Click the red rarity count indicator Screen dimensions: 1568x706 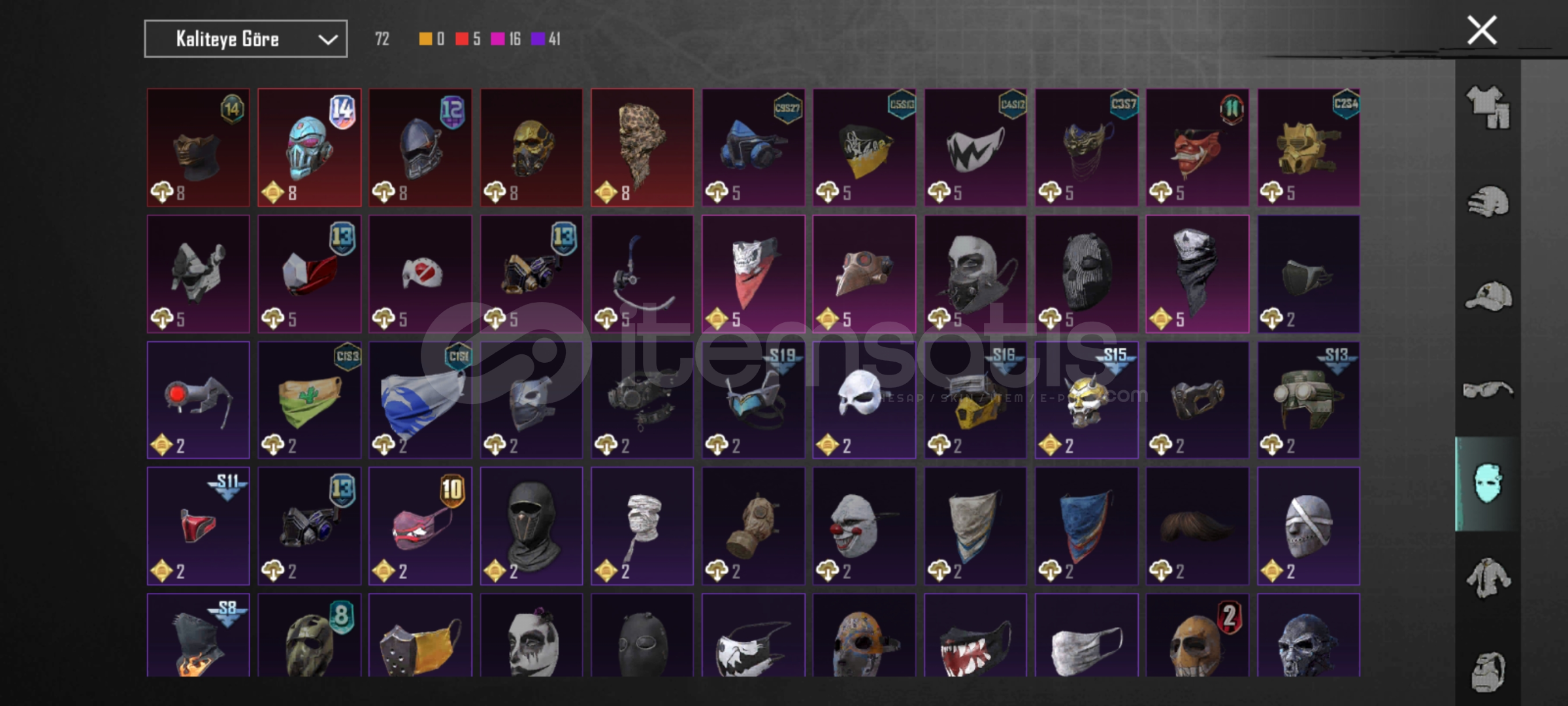point(468,39)
